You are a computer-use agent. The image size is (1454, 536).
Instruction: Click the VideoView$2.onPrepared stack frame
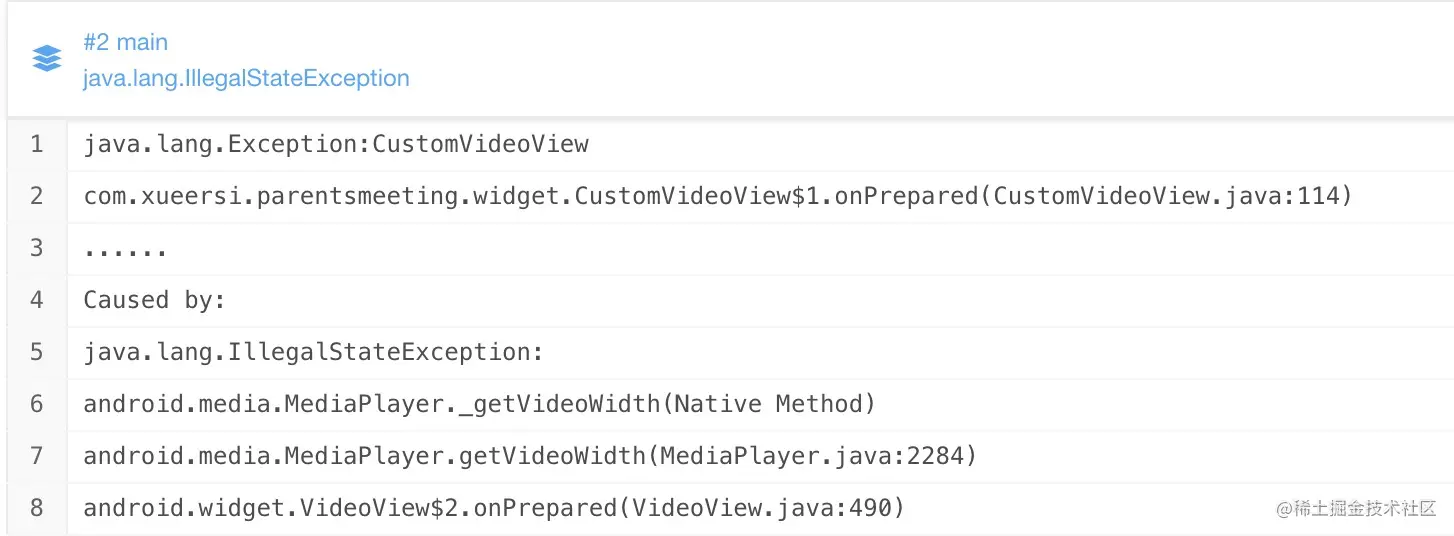(x=493, y=508)
